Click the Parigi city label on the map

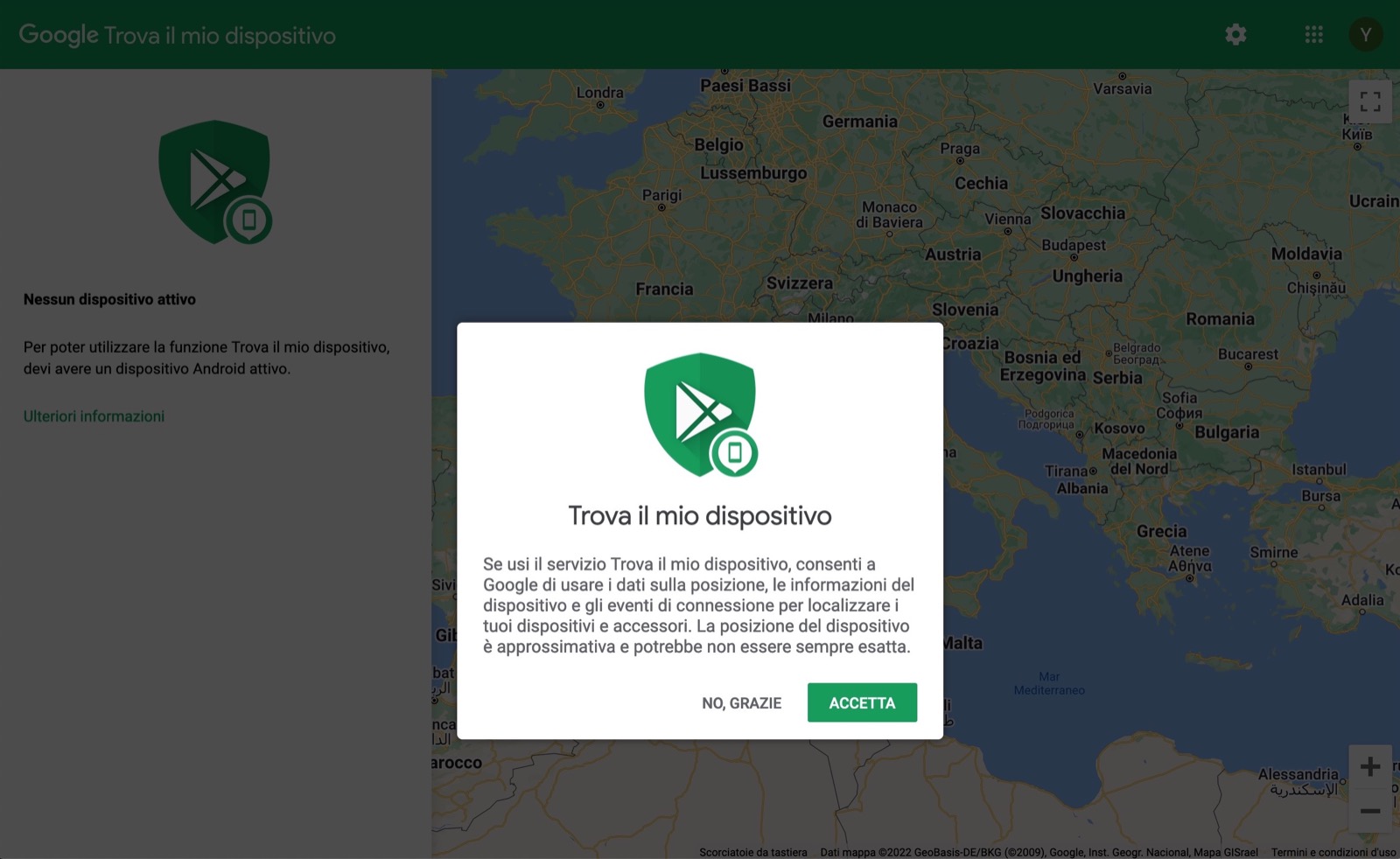(661, 195)
